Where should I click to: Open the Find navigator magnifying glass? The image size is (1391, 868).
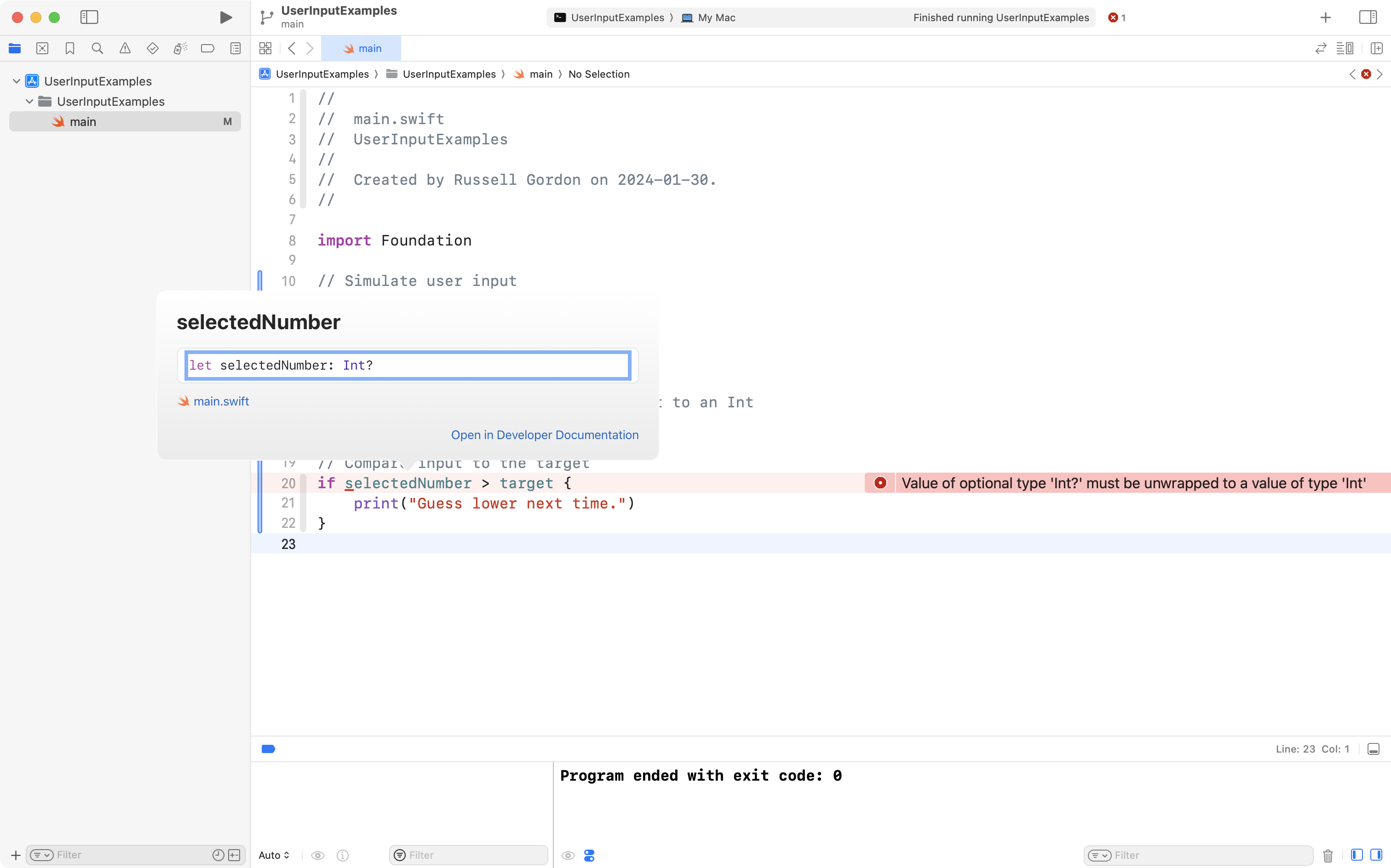tap(97, 48)
